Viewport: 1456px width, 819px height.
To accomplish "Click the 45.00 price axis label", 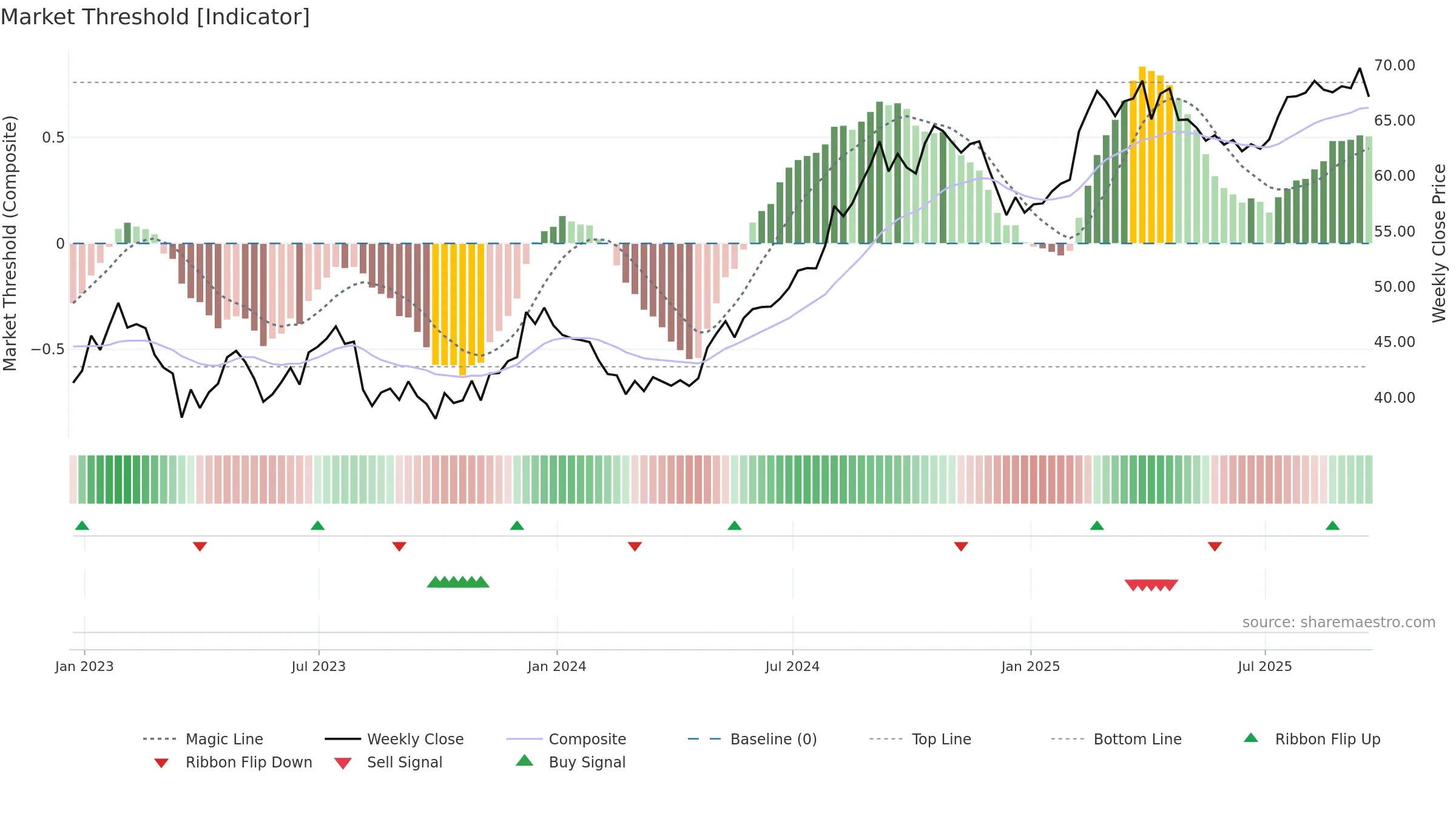I will [1395, 342].
